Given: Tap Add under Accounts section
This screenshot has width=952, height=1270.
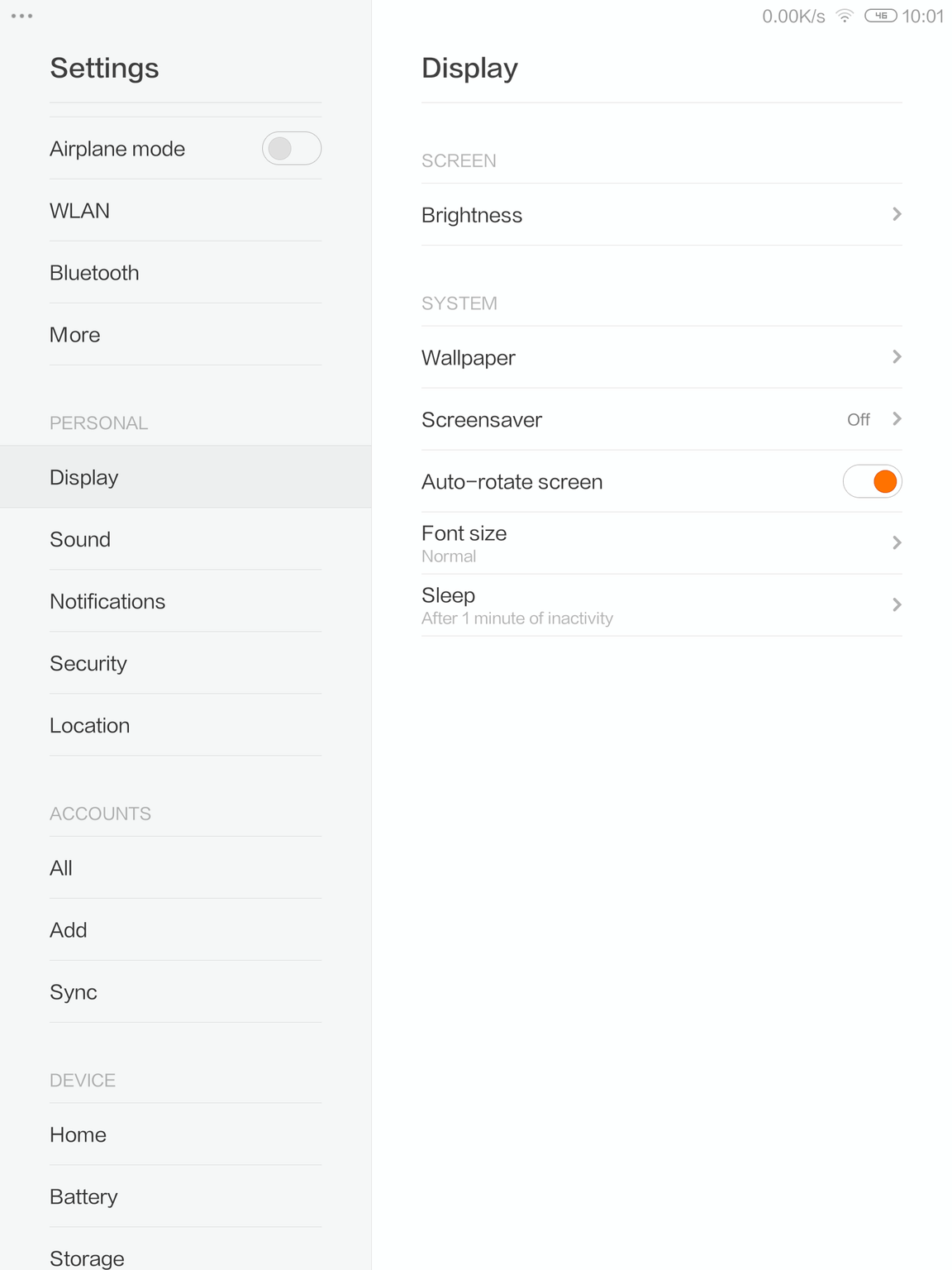Looking at the screenshot, I should tap(69, 930).
